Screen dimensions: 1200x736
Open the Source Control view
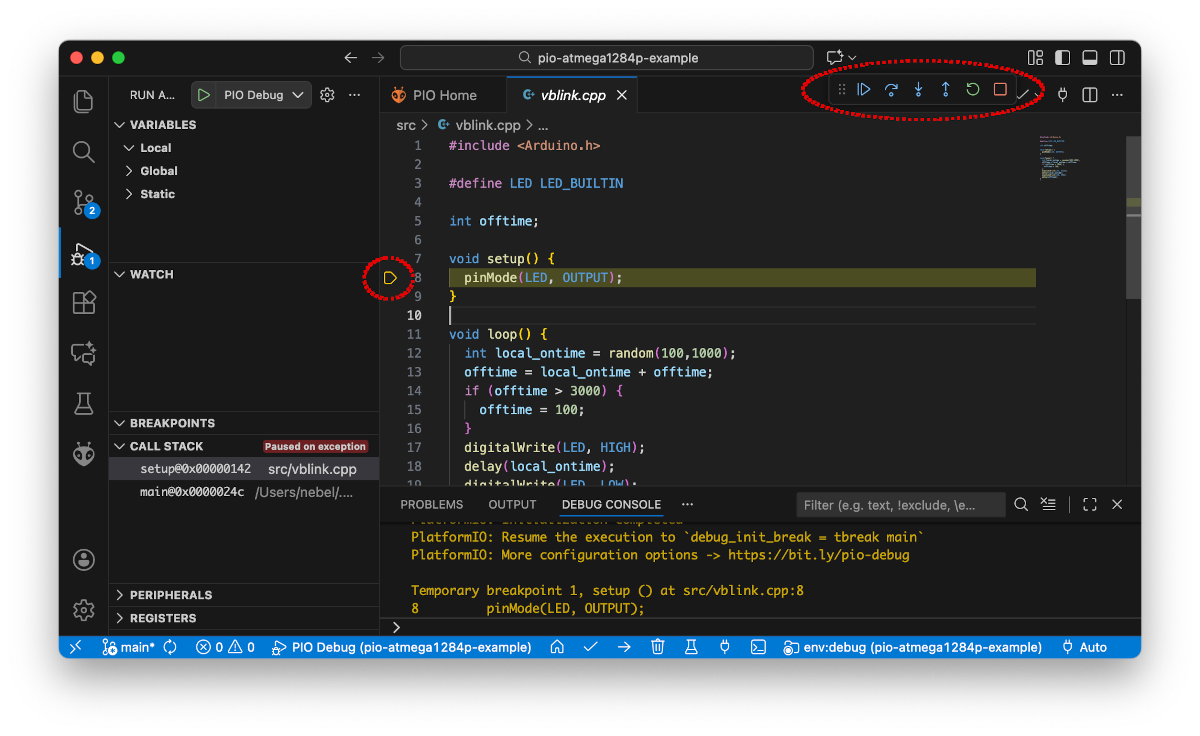pos(85,203)
